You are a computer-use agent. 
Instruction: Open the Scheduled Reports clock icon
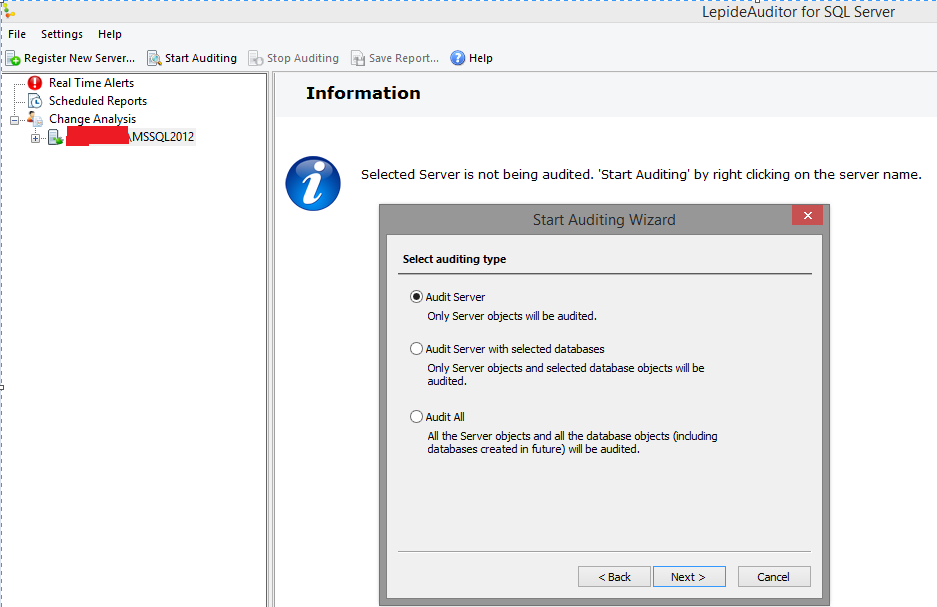click(x=35, y=101)
